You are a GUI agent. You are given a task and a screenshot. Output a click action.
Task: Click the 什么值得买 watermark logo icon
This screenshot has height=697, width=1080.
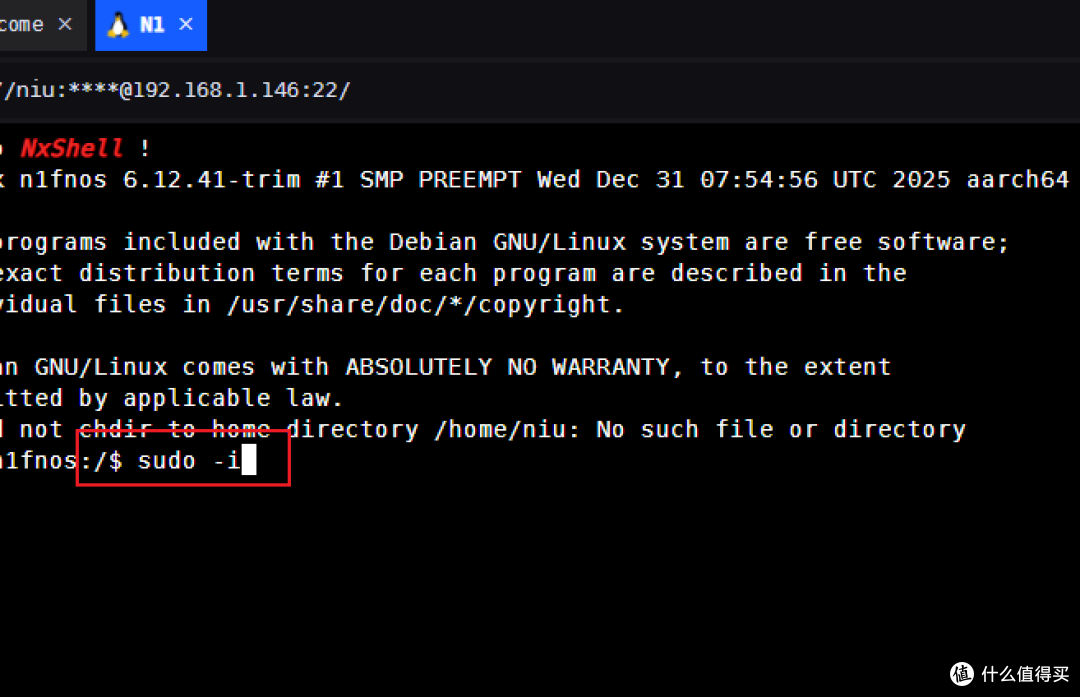(x=962, y=674)
